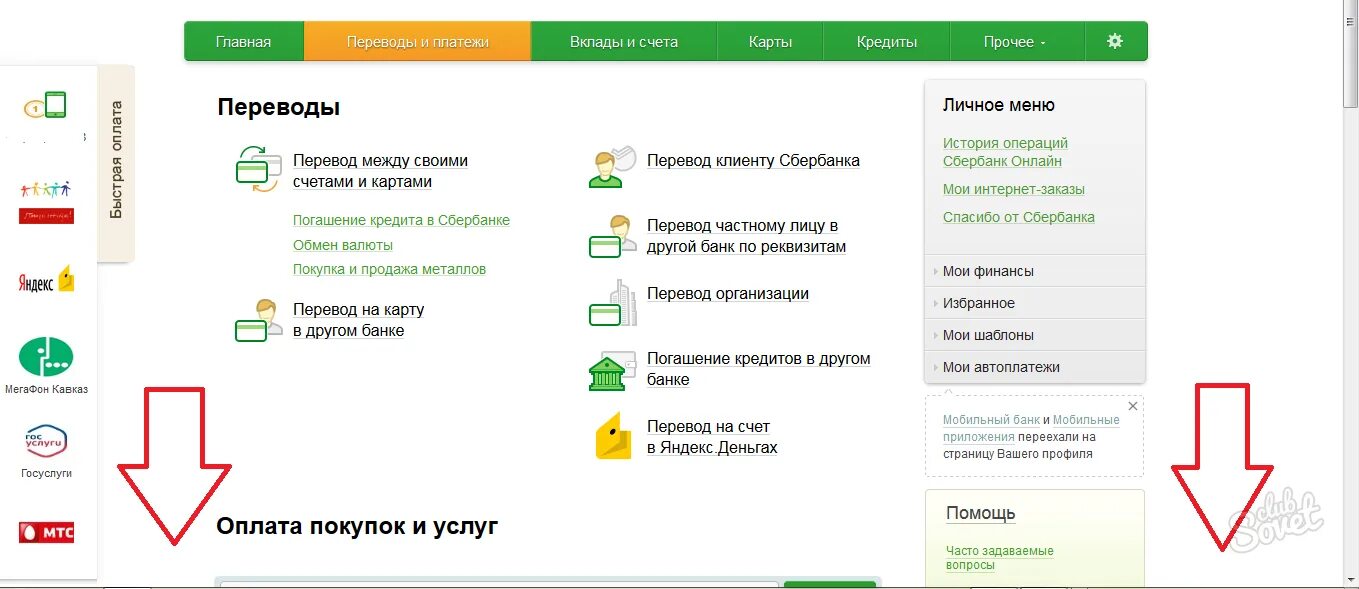Open История операций Сбербанк Онлайн link

tap(1005, 152)
